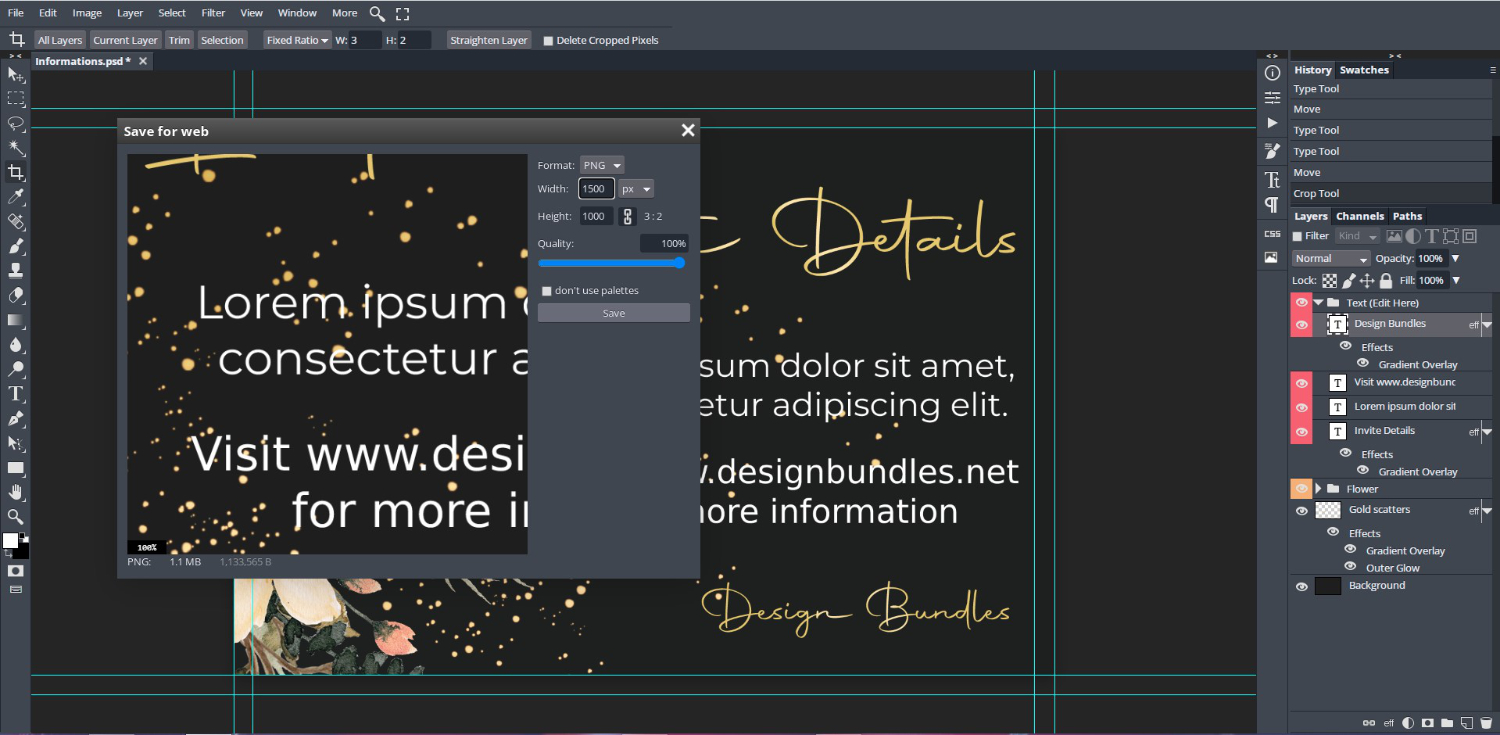Open the Format PNG dropdown
The image size is (1500, 735).
[x=602, y=165]
